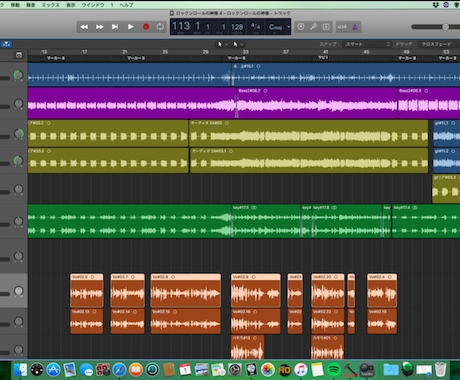
Task: Open Calendar from the Dock
Action: tap(185, 370)
